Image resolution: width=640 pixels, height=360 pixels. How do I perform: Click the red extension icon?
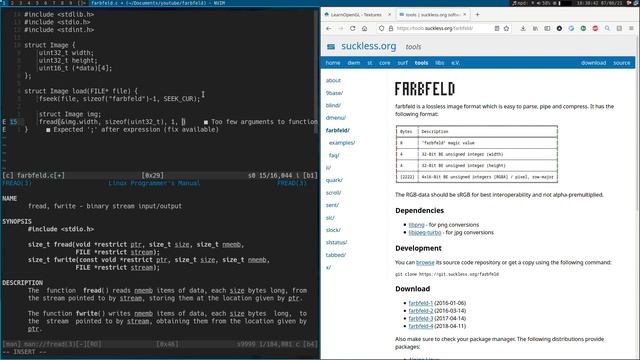pyautogui.click(x=595, y=29)
